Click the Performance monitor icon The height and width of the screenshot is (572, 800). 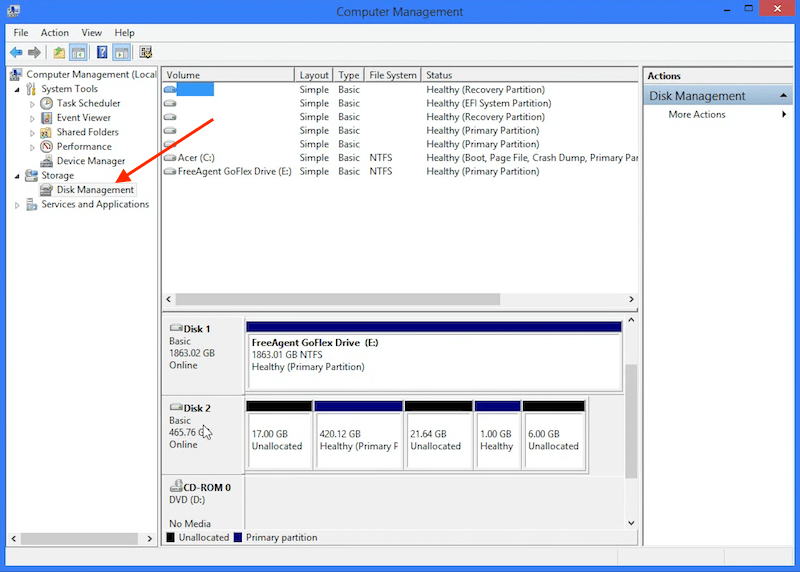[x=47, y=147]
